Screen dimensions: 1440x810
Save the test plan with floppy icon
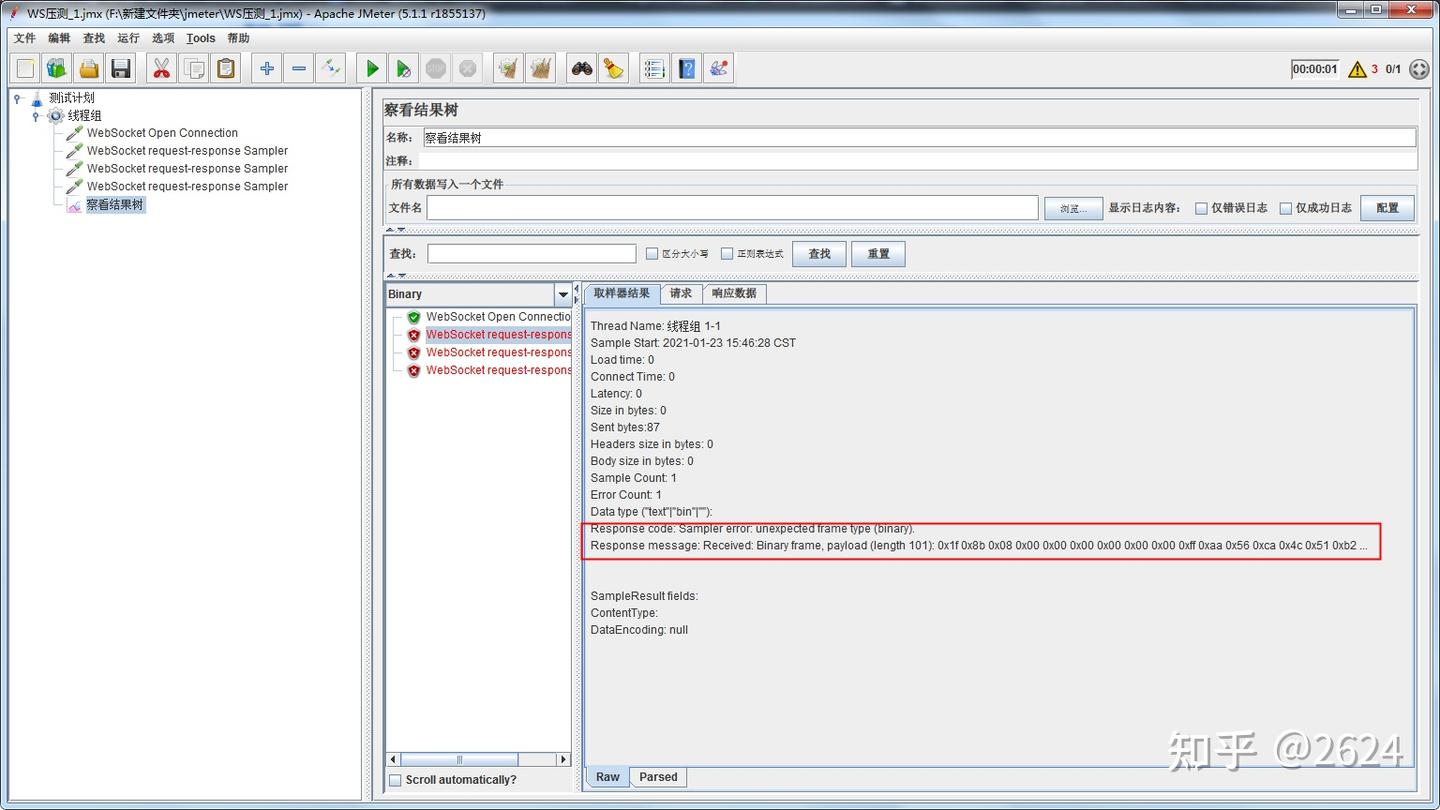[122, 69]
